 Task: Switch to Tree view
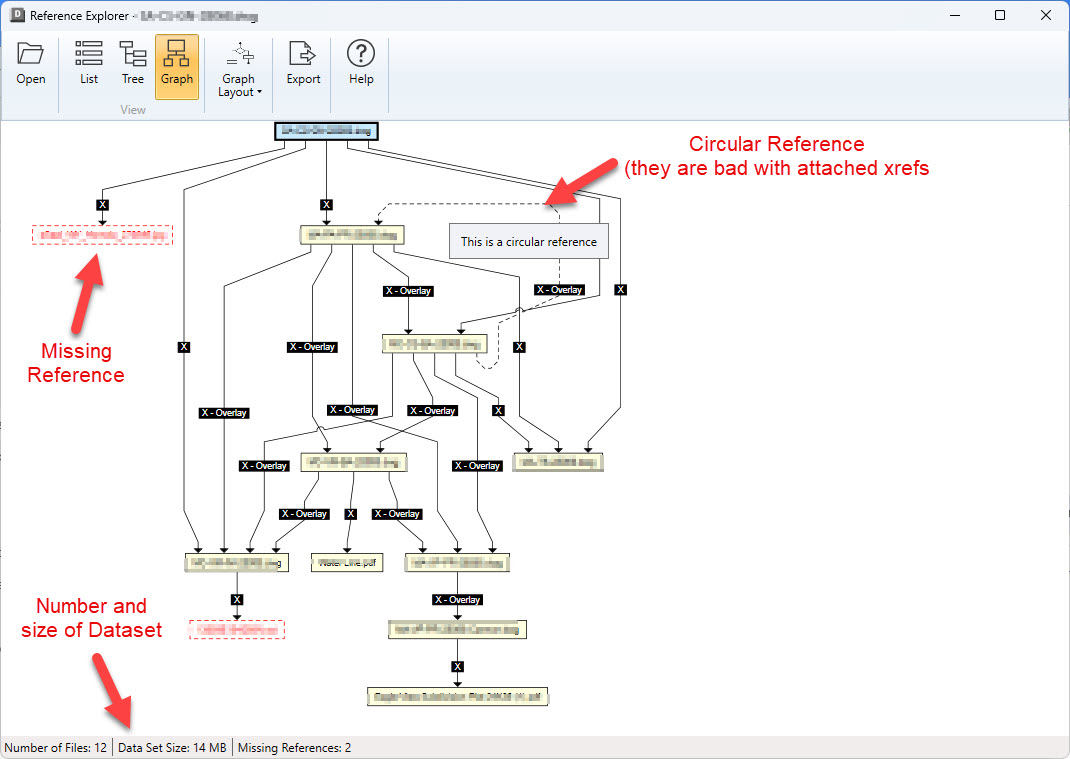[133, 64]
